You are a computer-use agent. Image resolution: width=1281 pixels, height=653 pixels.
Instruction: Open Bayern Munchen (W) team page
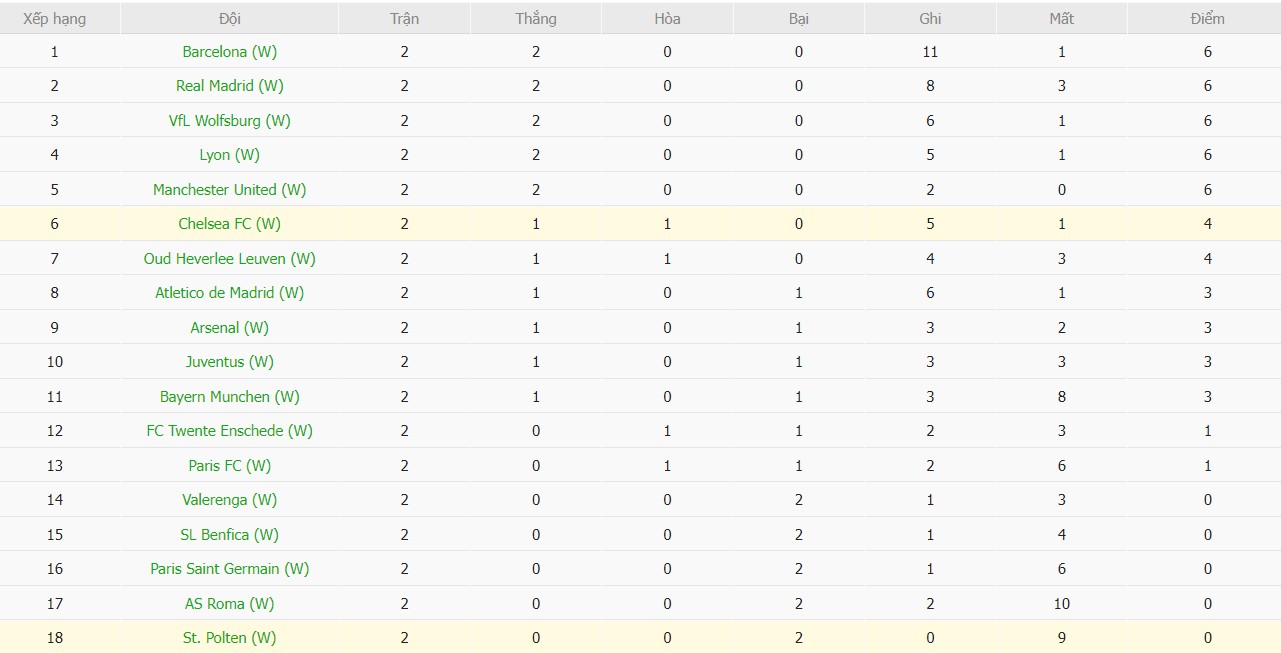click(229, 397)
